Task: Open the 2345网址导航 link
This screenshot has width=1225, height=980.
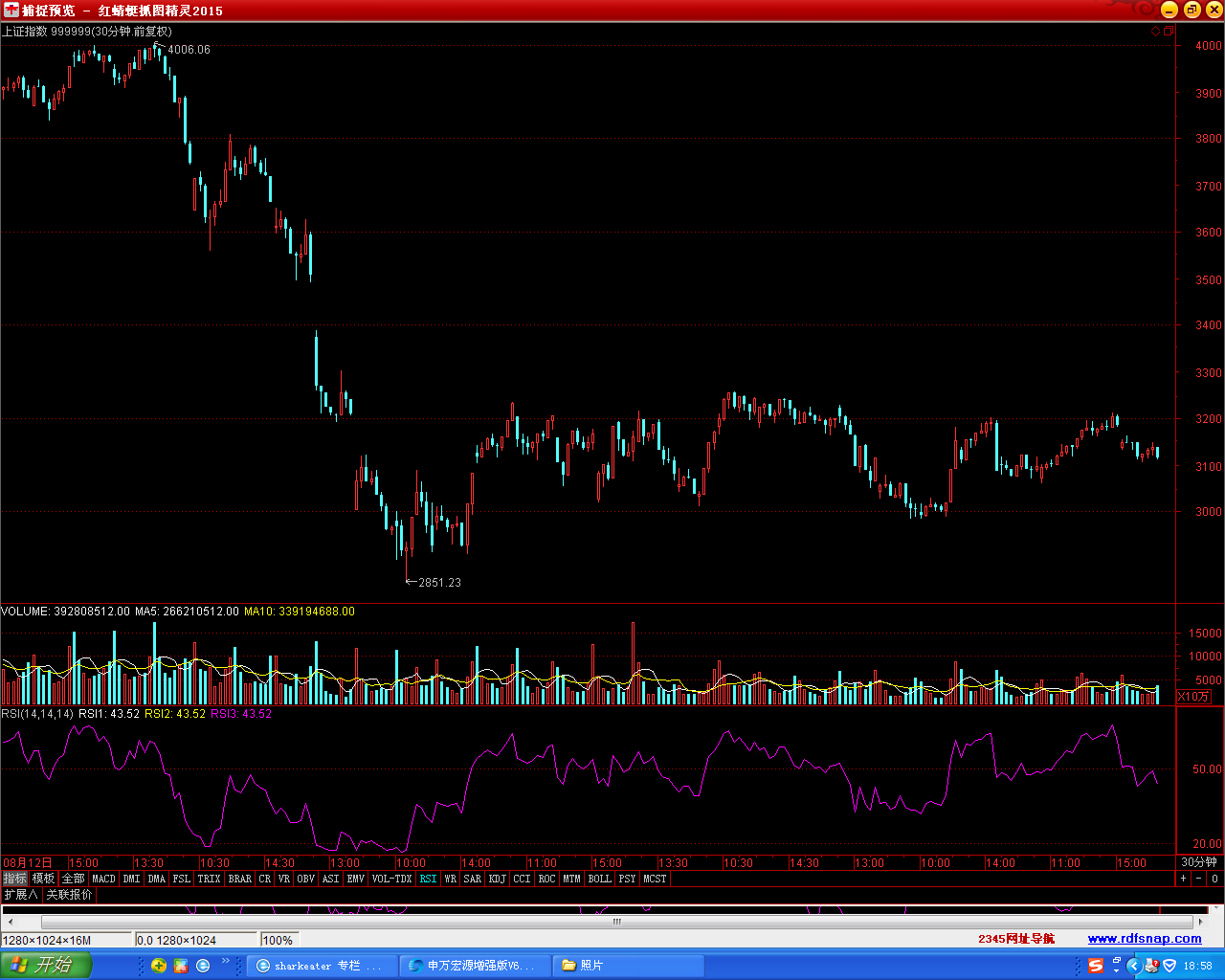Action: click(1016, 939)
